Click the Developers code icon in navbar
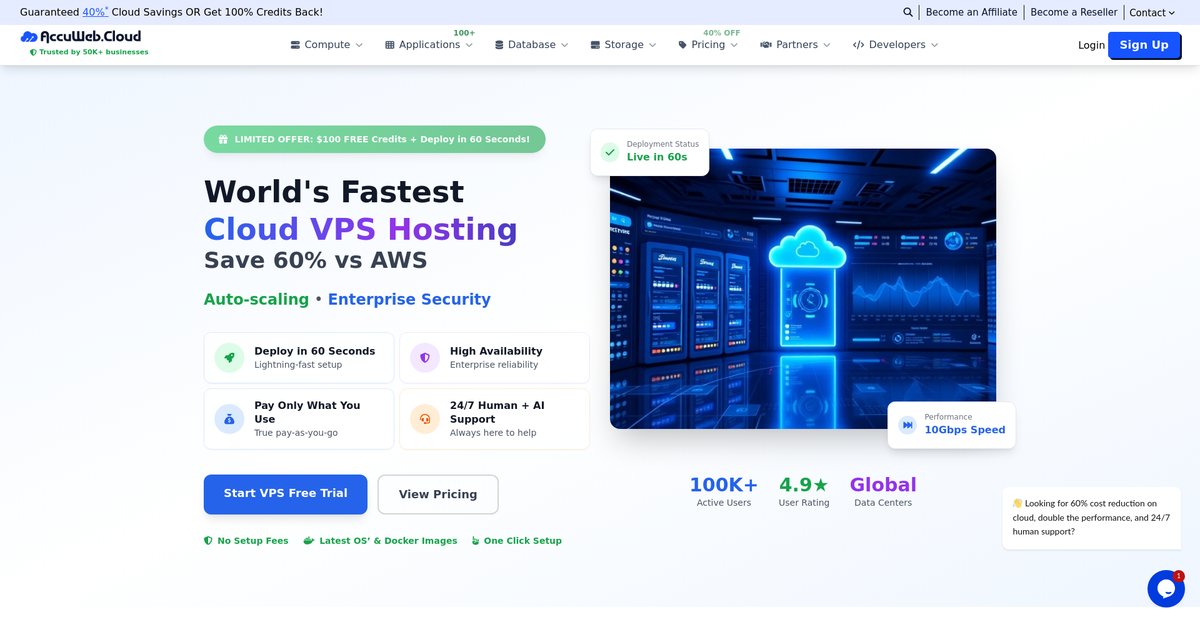1200x620 pixels. (858, 45)
